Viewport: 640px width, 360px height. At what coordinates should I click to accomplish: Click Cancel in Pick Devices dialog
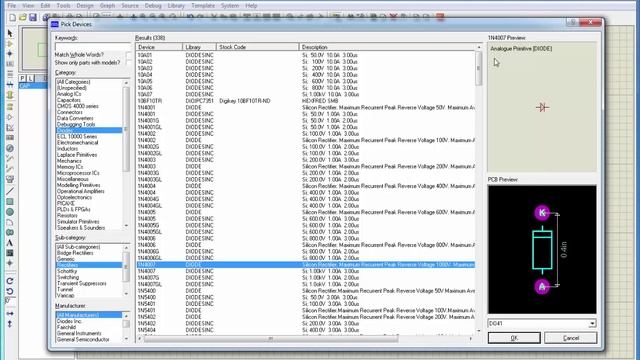coord(571,338)
